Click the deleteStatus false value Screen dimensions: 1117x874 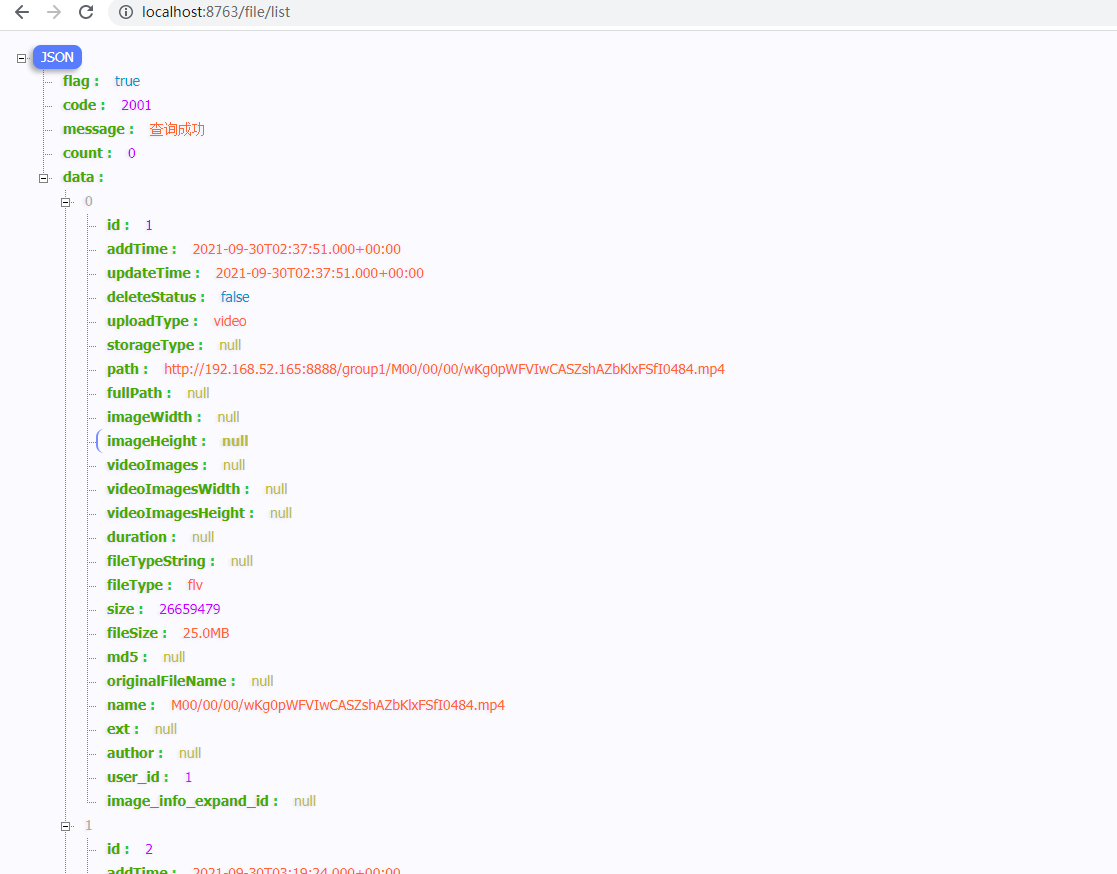pyautogui.click(x=235, y=297)
